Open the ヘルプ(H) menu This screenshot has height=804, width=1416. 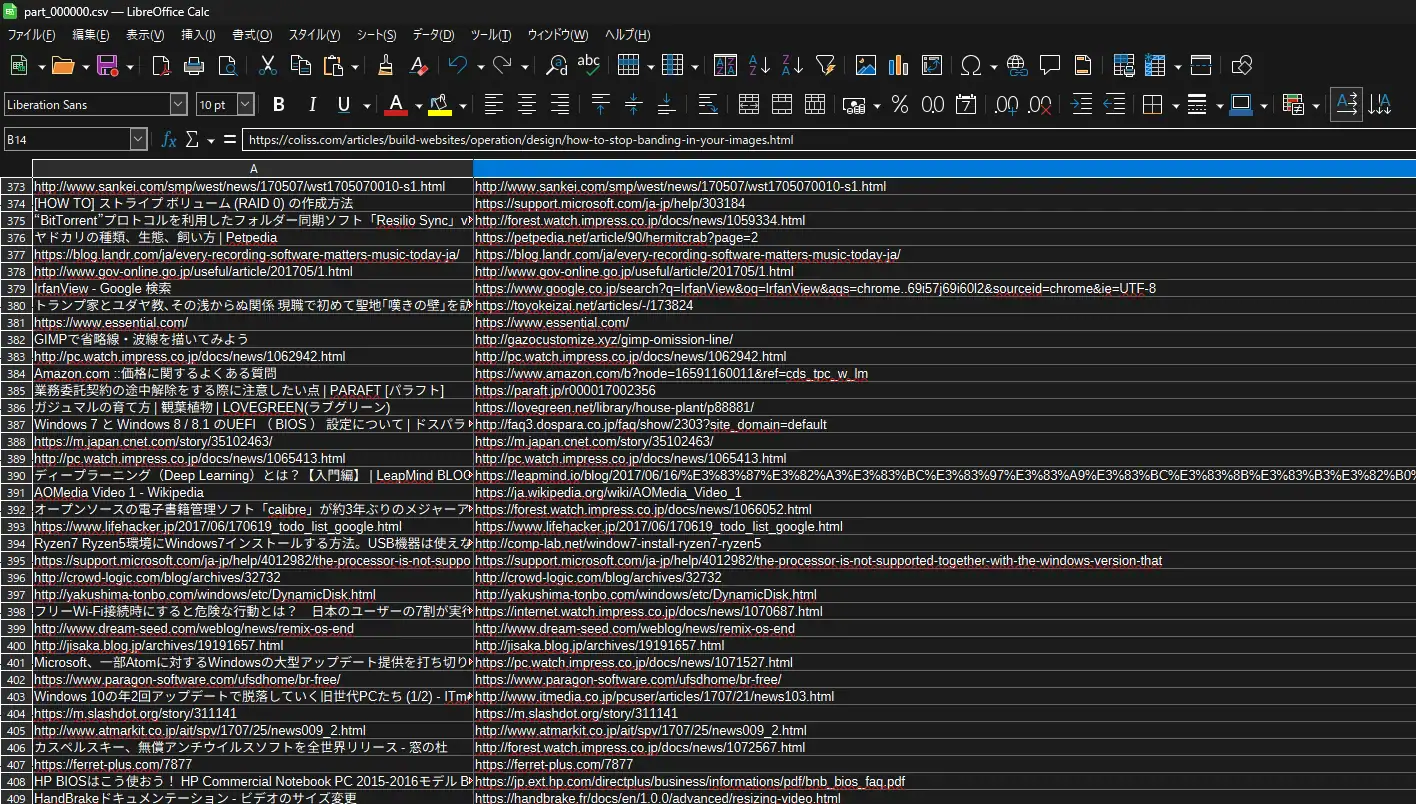click(x=628, y=35)
